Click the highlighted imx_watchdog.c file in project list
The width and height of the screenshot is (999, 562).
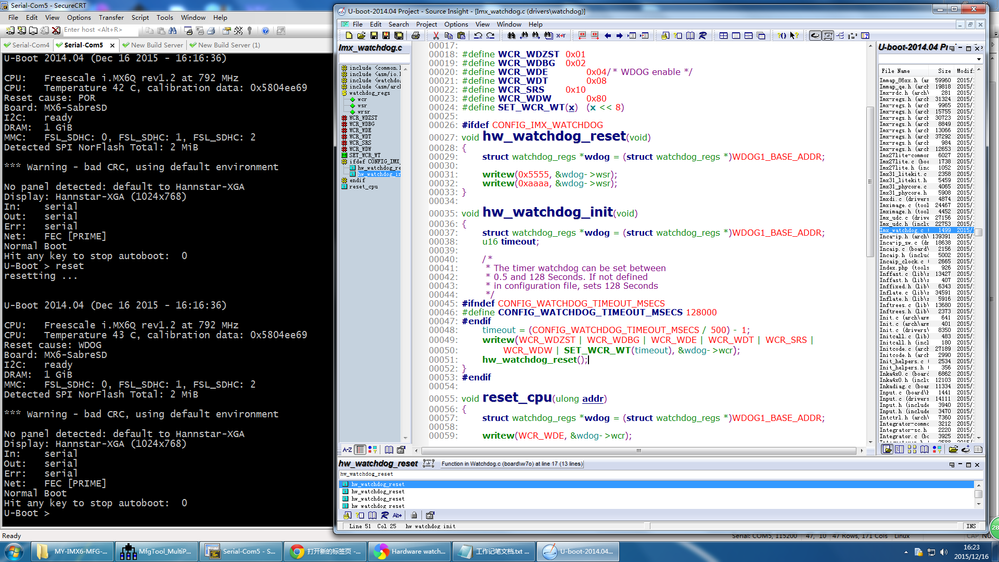927,230
